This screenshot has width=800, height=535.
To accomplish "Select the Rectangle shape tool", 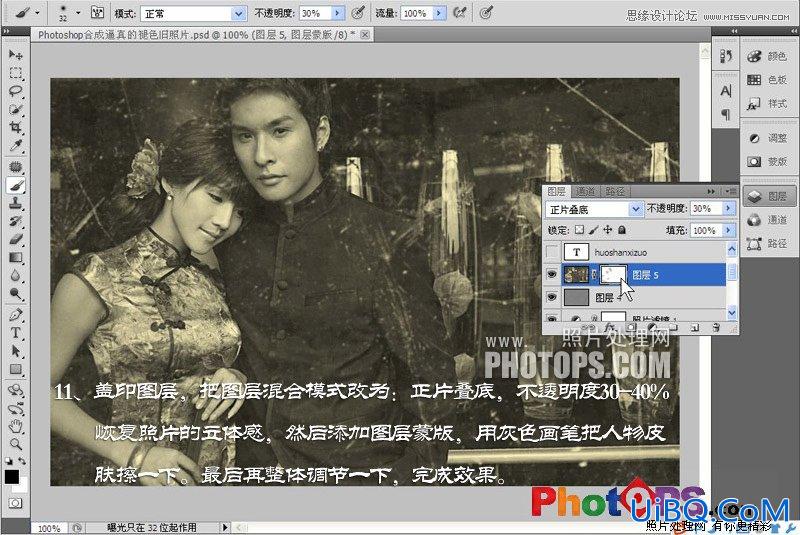I will coord(16,369).
